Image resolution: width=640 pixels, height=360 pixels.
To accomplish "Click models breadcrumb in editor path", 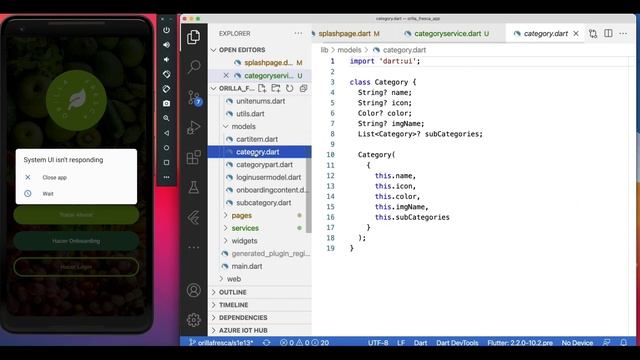I will coord(349,50).
